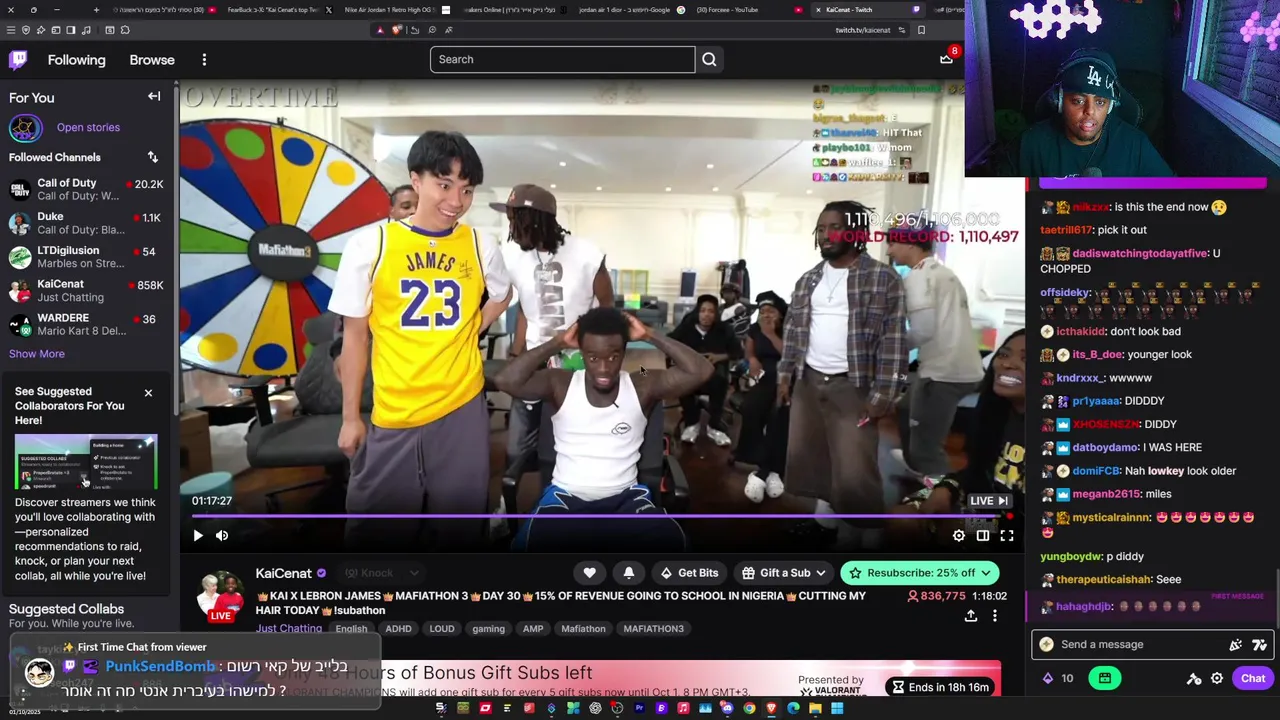Click the twitch.tv/kaicenat address bar
This screenshot has height=720, width=1280.
pos(862,30)
